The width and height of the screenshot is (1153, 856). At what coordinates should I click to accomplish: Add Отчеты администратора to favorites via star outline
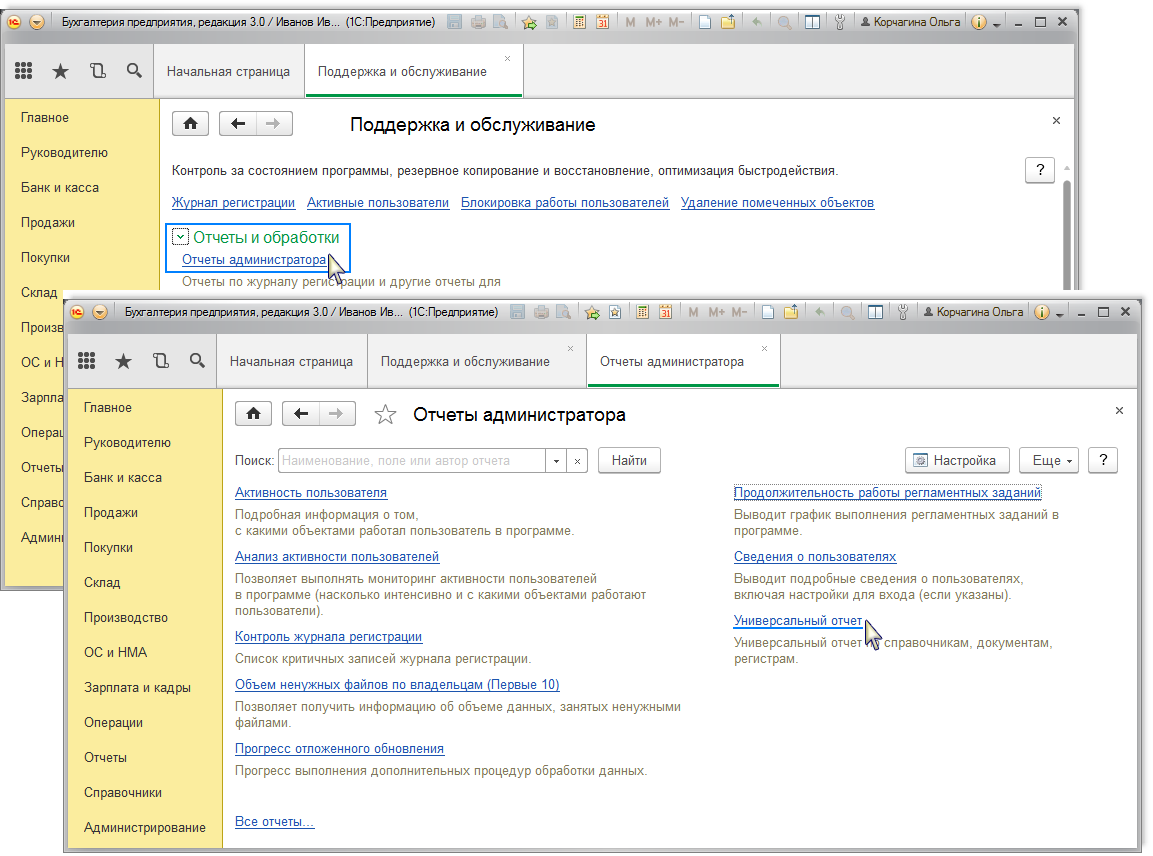click(385, 415)
